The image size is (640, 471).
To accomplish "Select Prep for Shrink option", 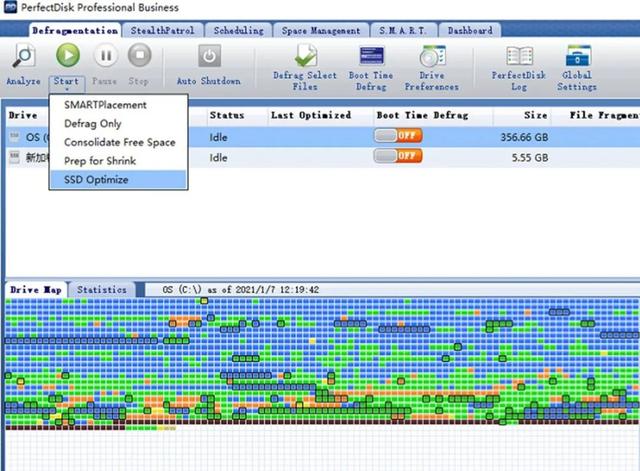I will (100, 161).
